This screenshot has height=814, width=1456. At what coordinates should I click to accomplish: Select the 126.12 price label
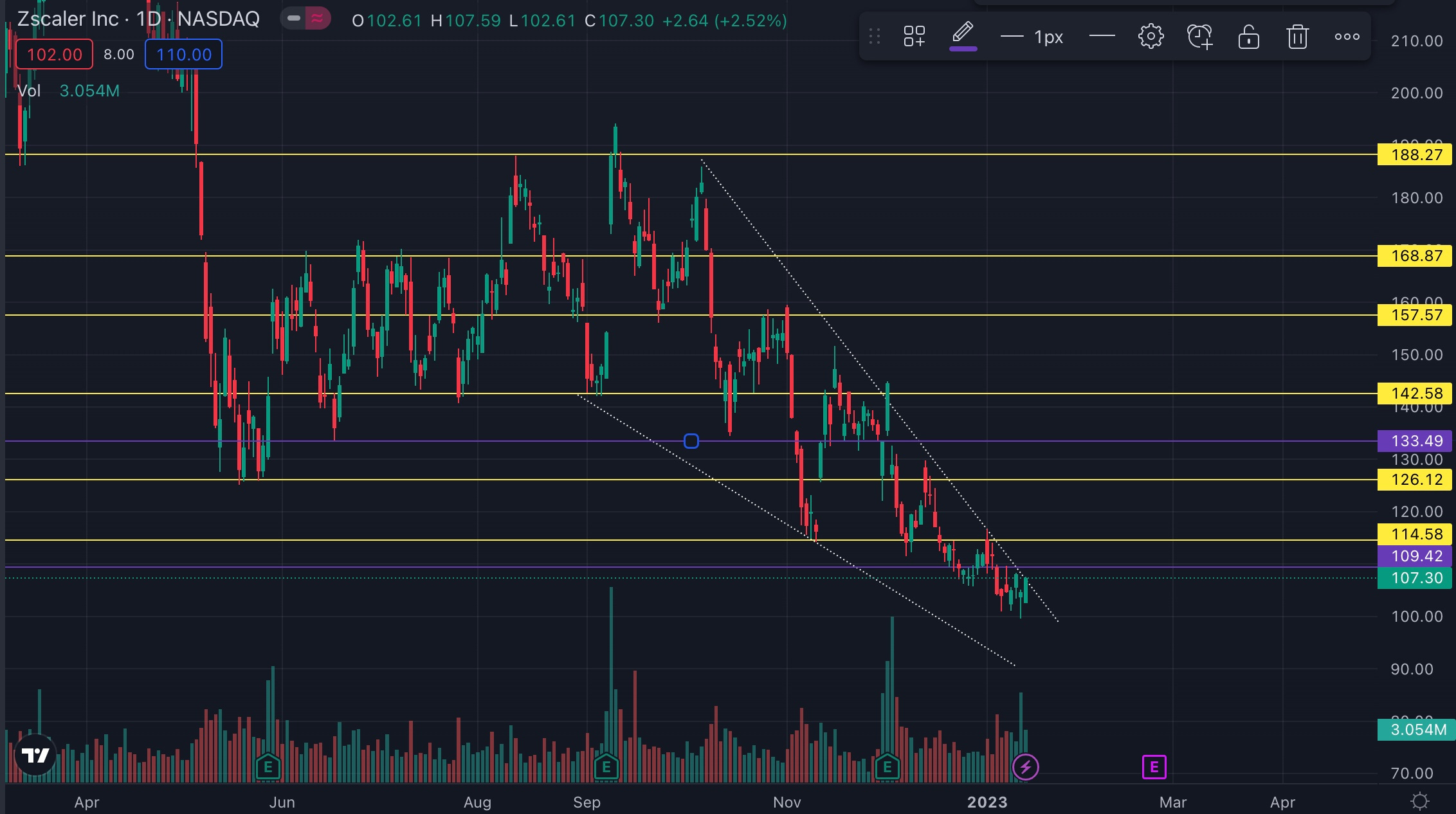coord(1415,480)
